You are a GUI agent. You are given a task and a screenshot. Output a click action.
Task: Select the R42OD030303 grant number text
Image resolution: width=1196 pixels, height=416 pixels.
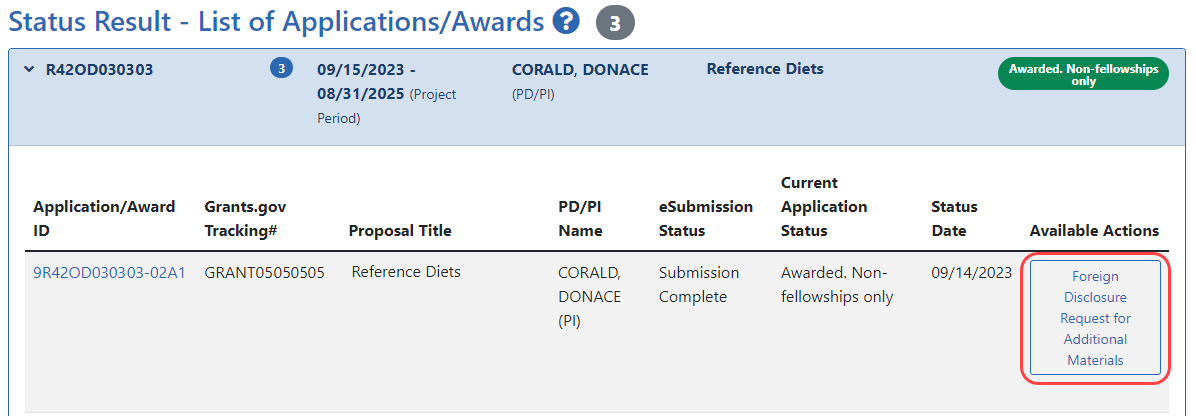[100, 70]
